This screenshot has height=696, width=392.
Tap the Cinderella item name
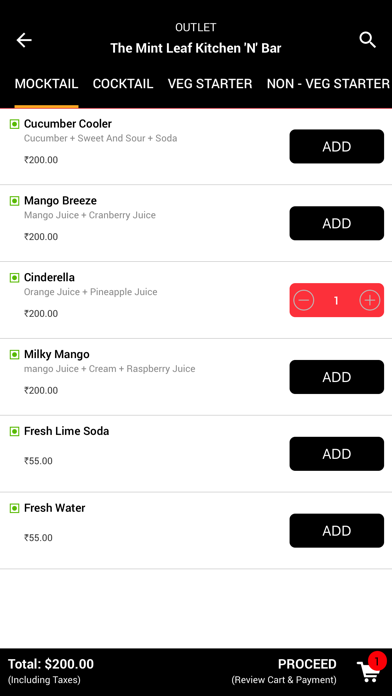[x=49, y=277]
